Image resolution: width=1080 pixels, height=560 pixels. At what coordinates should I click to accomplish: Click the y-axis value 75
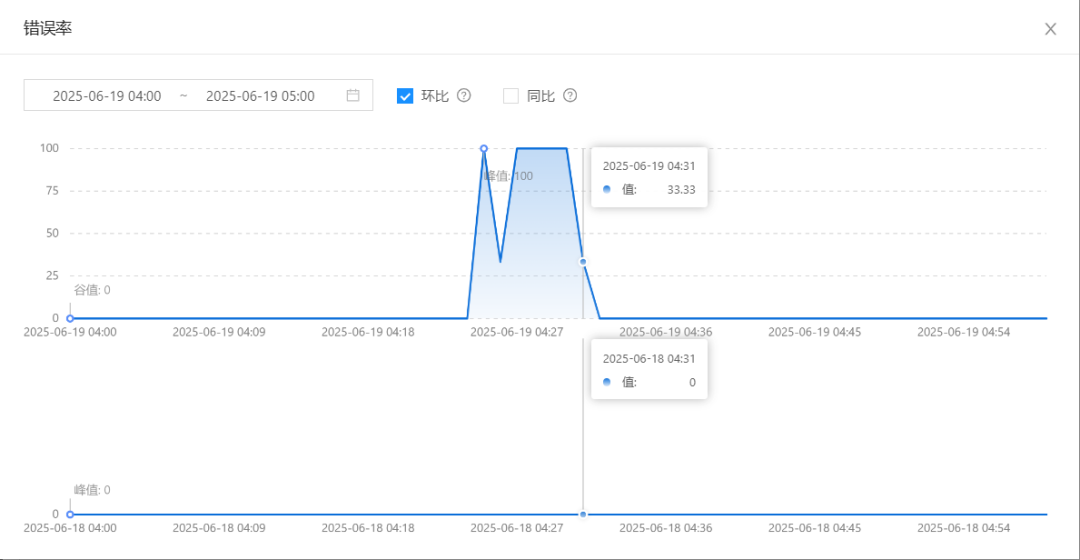click(52, 191)
